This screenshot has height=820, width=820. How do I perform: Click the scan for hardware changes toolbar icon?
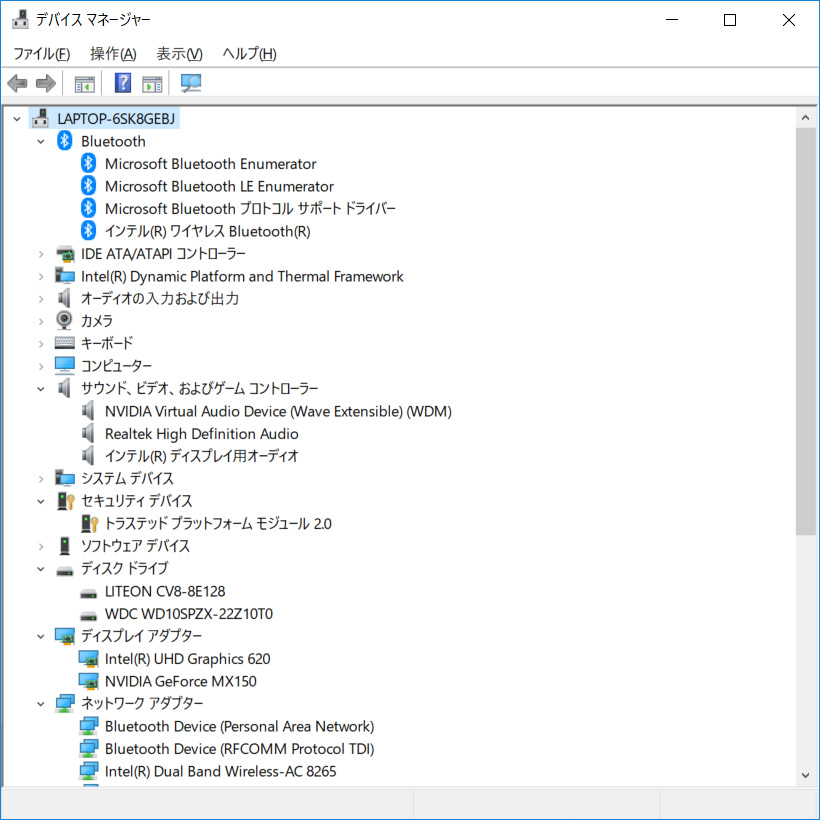tap(190, 83)
